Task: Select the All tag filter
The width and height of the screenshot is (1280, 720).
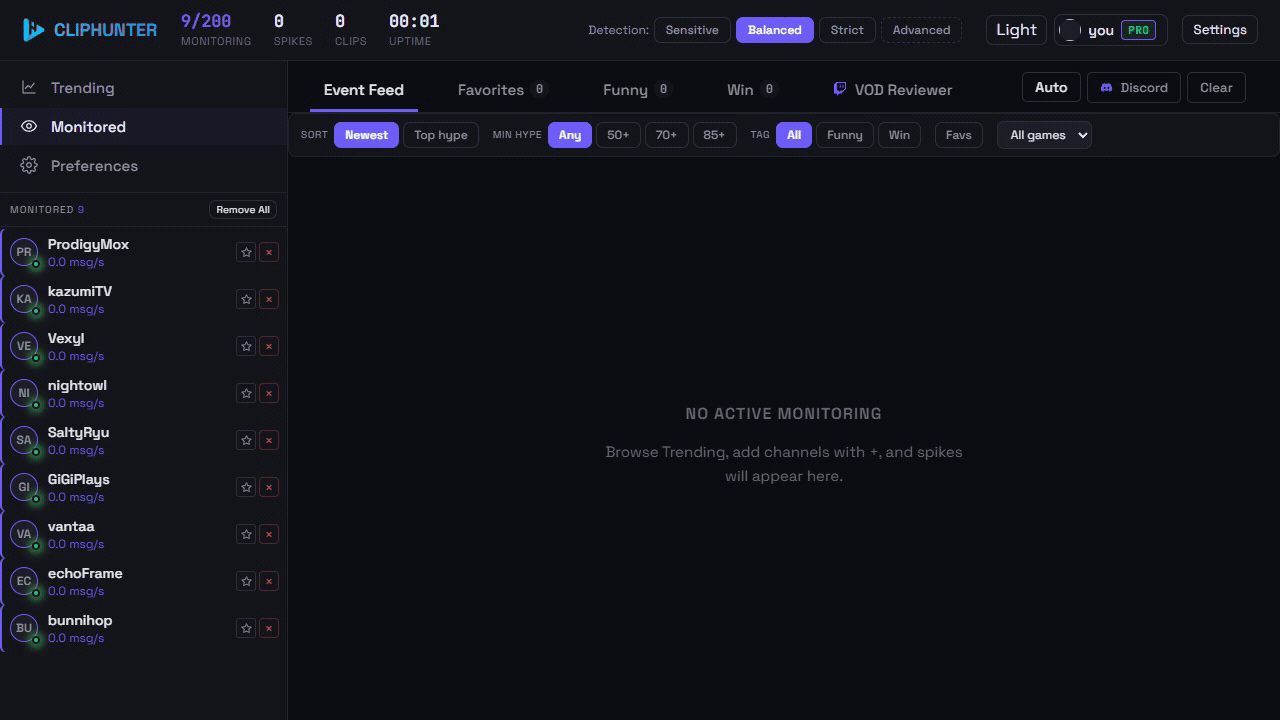Action: tap(794, 135)
